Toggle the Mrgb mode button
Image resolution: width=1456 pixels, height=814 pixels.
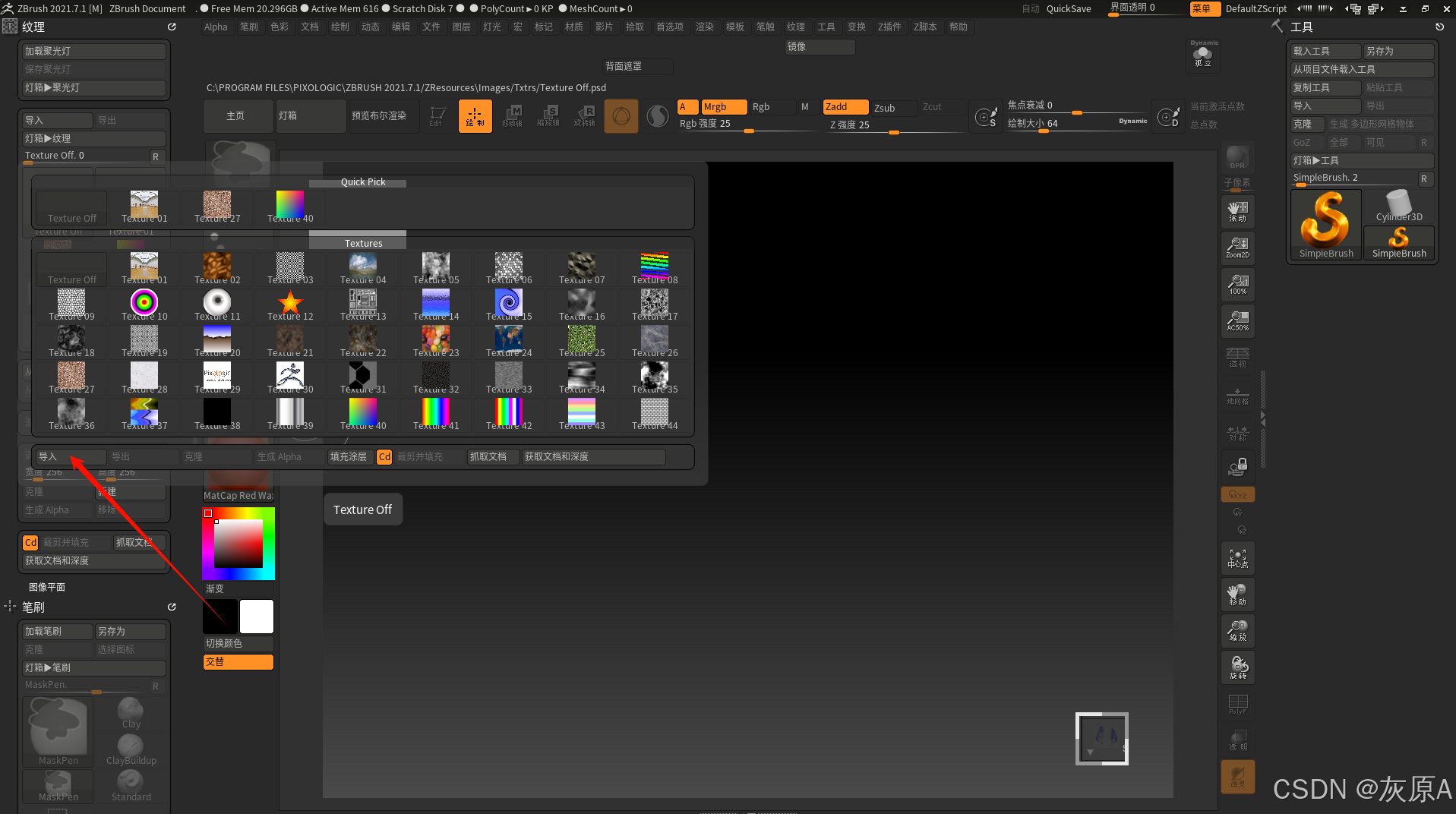point(724,107)
